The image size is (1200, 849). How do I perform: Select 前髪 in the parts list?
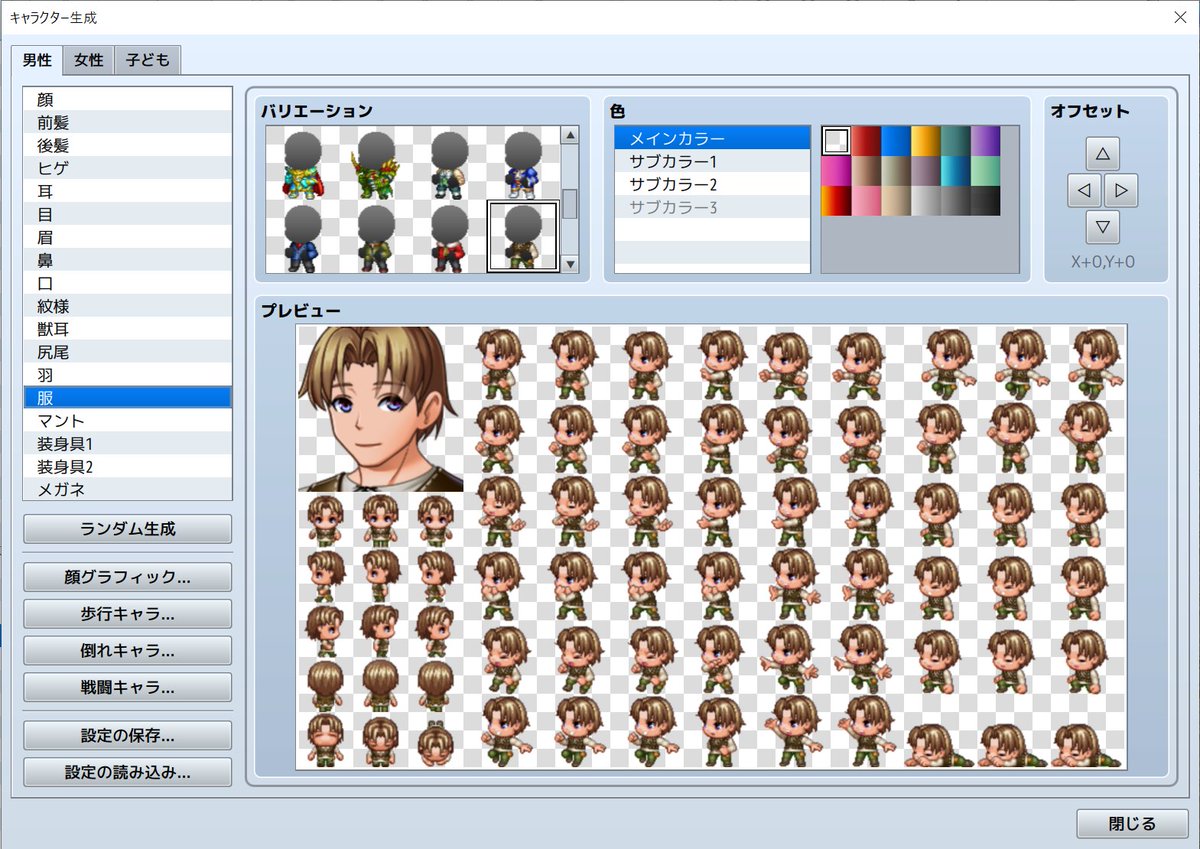127,122
